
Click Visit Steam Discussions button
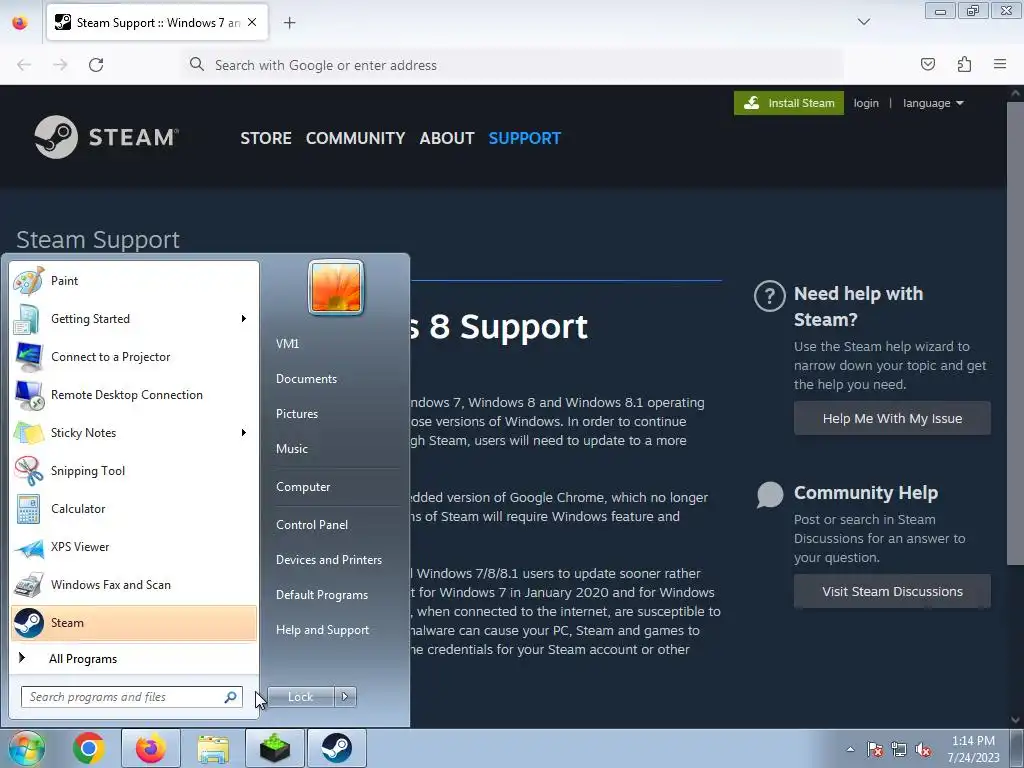(x=892, y=592)
